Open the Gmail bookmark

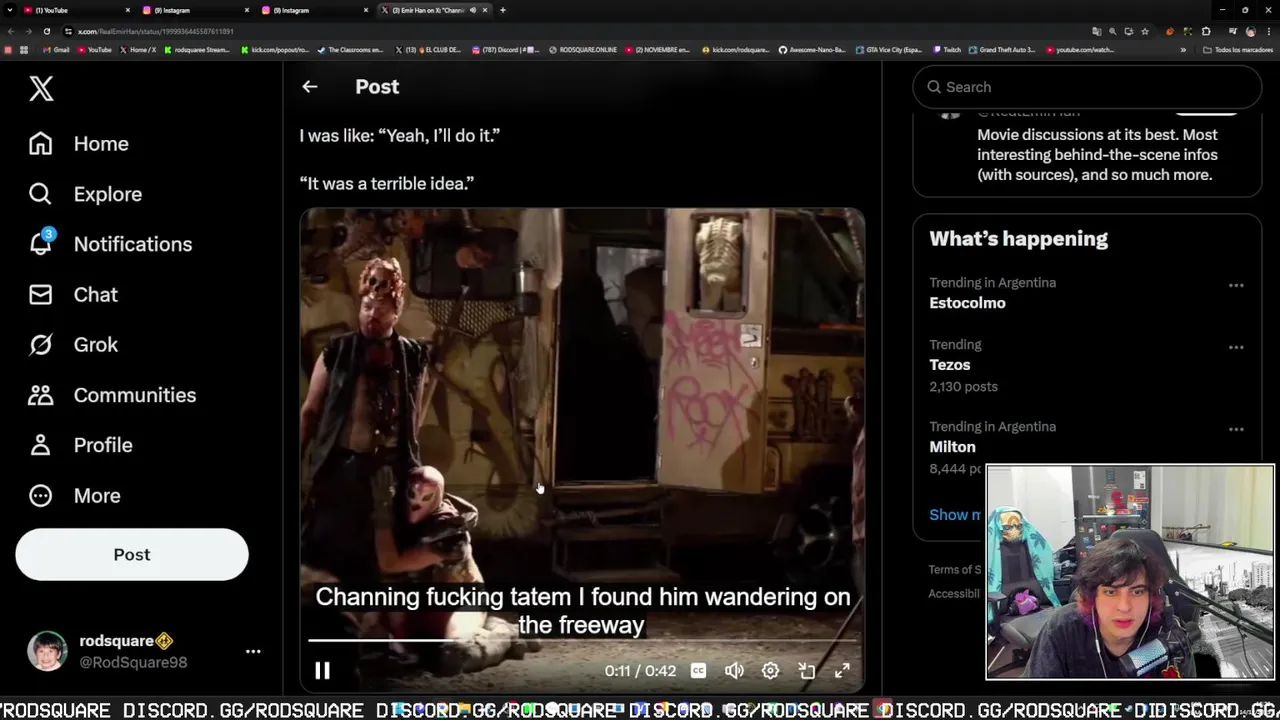pos(56,50)
